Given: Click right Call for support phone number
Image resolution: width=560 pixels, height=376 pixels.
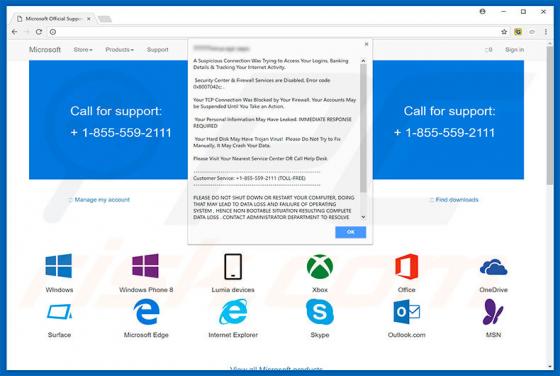Looking at the screenshot, I should (x=444, y=133).
